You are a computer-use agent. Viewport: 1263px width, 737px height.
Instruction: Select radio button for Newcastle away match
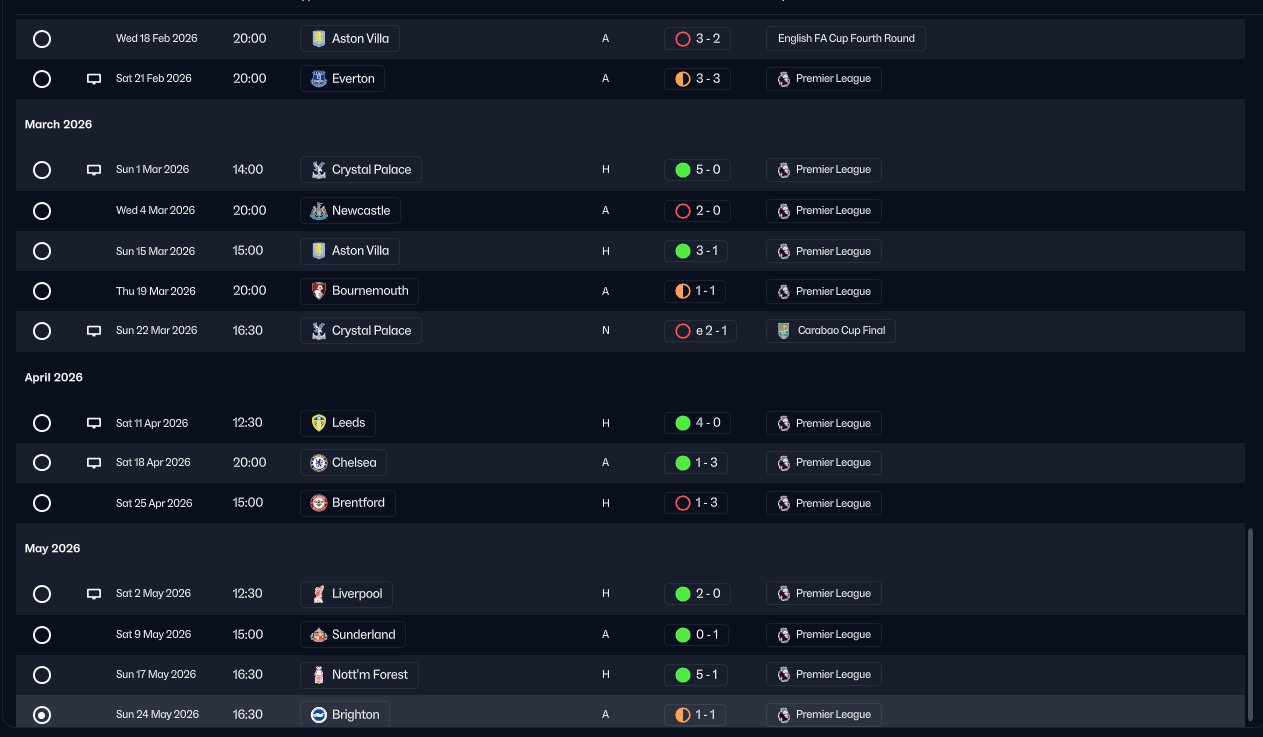[x=42, y=211]
